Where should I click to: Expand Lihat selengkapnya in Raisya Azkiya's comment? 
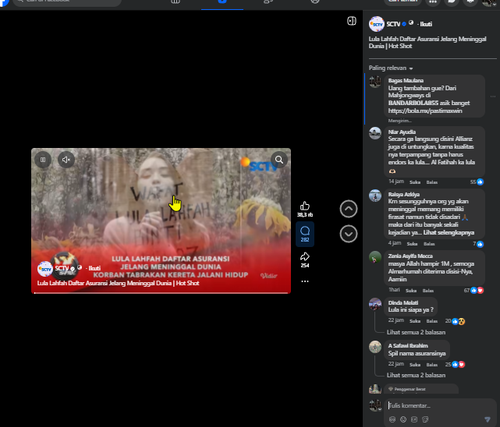[449, 232]
